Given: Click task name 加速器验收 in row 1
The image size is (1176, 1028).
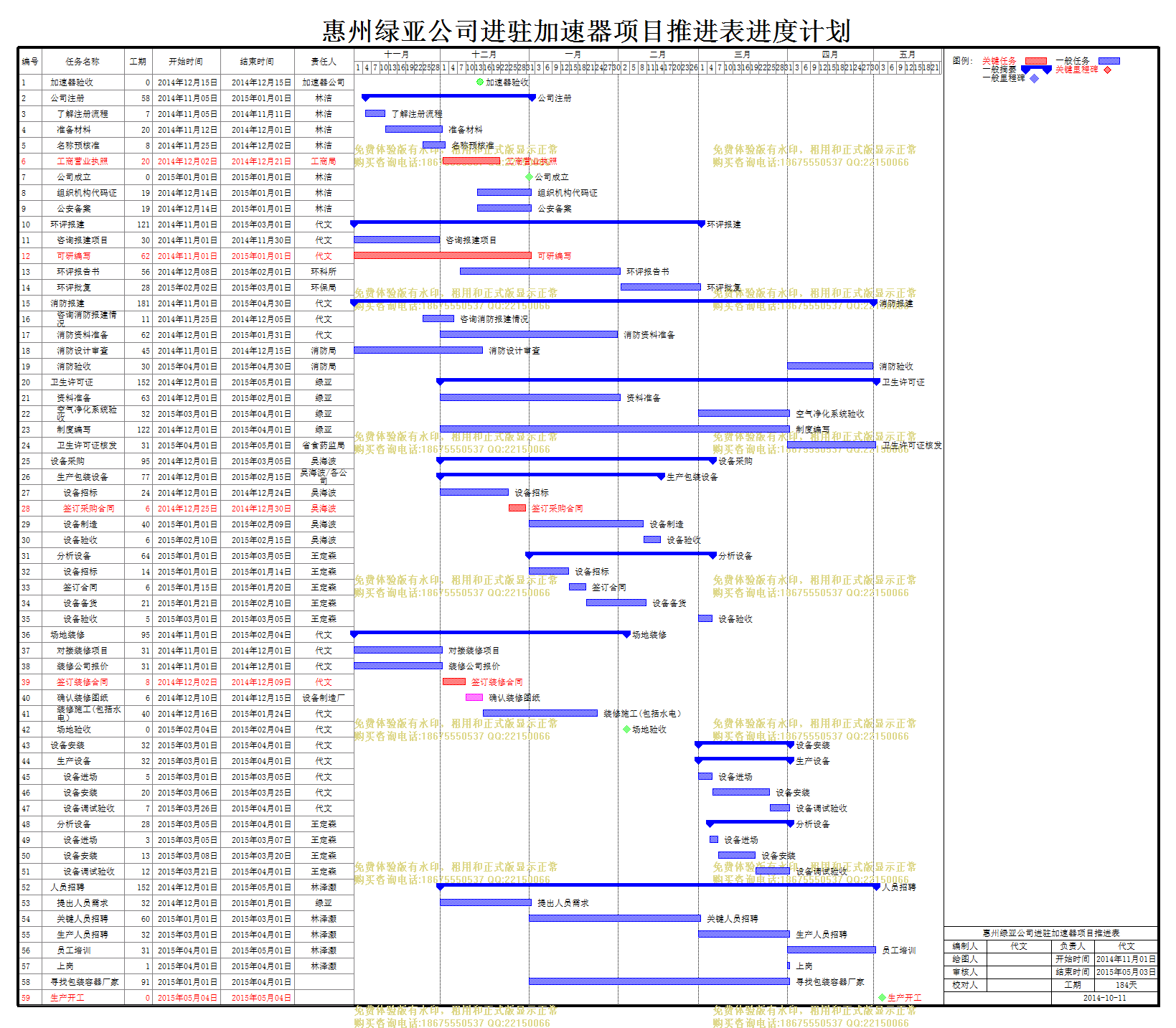Looking at the screenshot, I should pyautogui.click(x=72, y=82).
